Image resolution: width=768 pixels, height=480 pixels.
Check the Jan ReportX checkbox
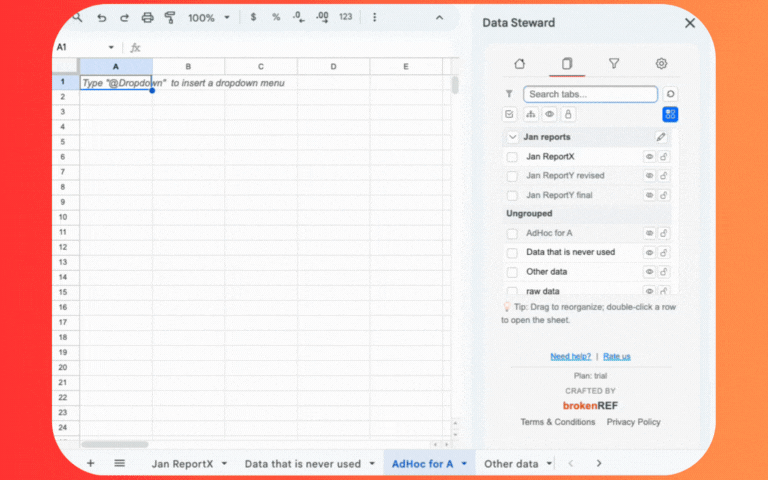click(x=512, y=157)
